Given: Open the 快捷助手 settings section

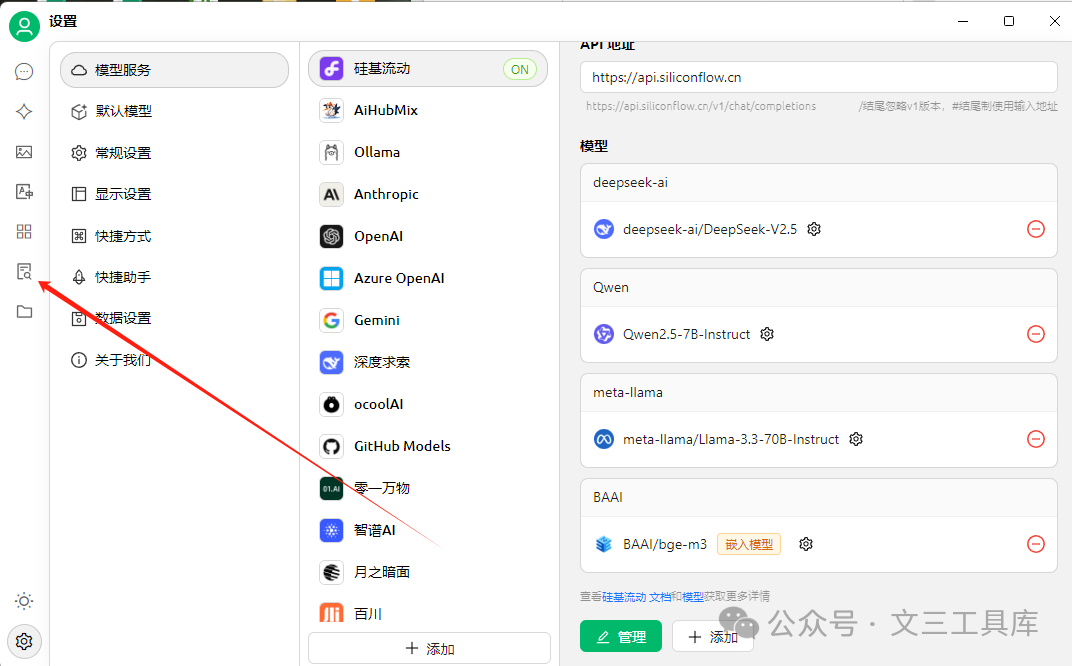Looking at the screenshot, I should pos(174,277).
